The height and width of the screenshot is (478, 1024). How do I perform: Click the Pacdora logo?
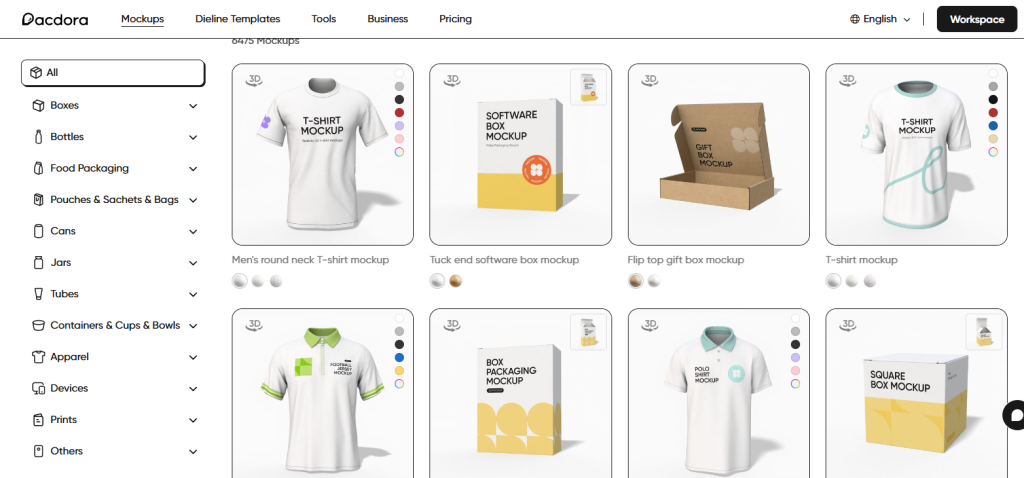(56, 19)
